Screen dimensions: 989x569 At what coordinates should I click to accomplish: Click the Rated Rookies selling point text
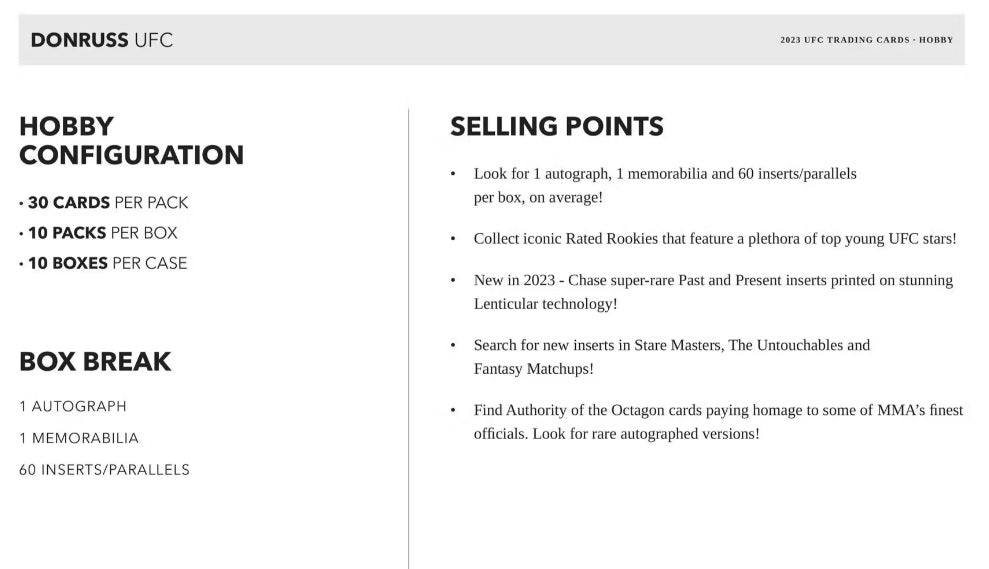pyautogui.click(x=714, y=239)
